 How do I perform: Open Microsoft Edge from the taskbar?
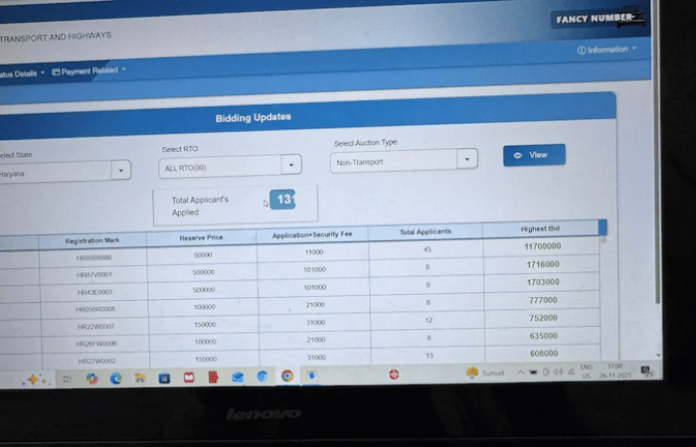click(x=116, y=378)
